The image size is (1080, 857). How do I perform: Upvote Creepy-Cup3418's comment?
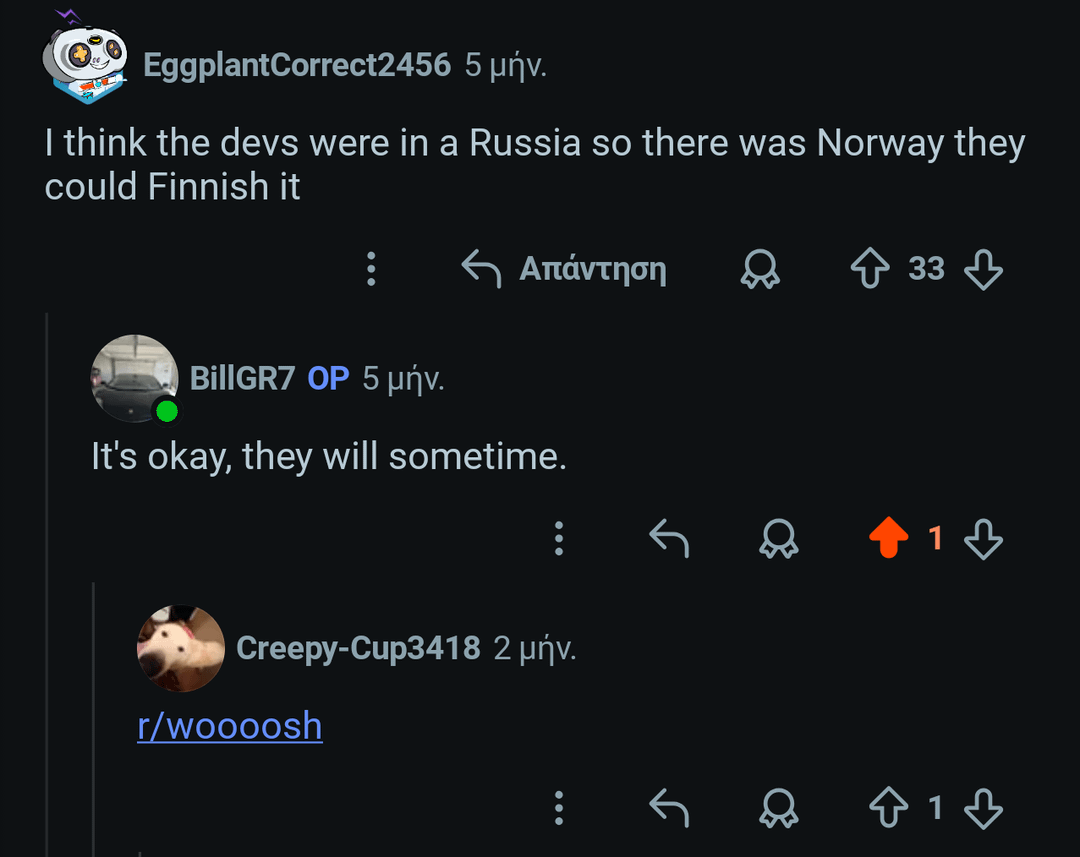(889, 807)
